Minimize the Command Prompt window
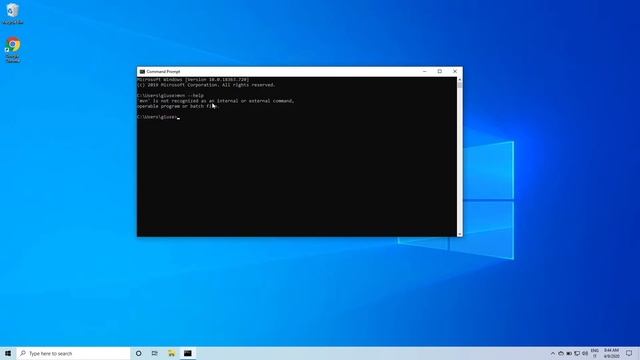The width and height of the screenshot is (640, 360). coord(424,71)
